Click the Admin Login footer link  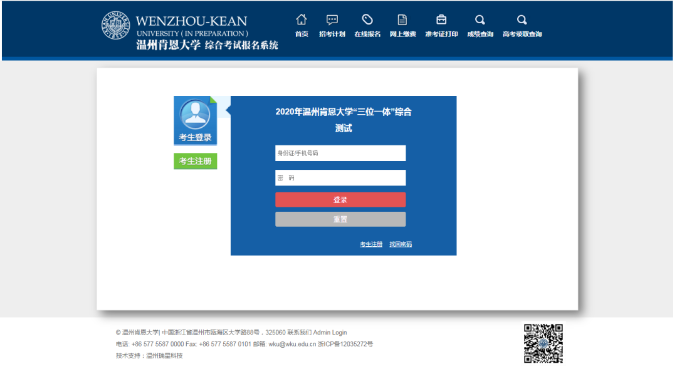tap(330, 332)
